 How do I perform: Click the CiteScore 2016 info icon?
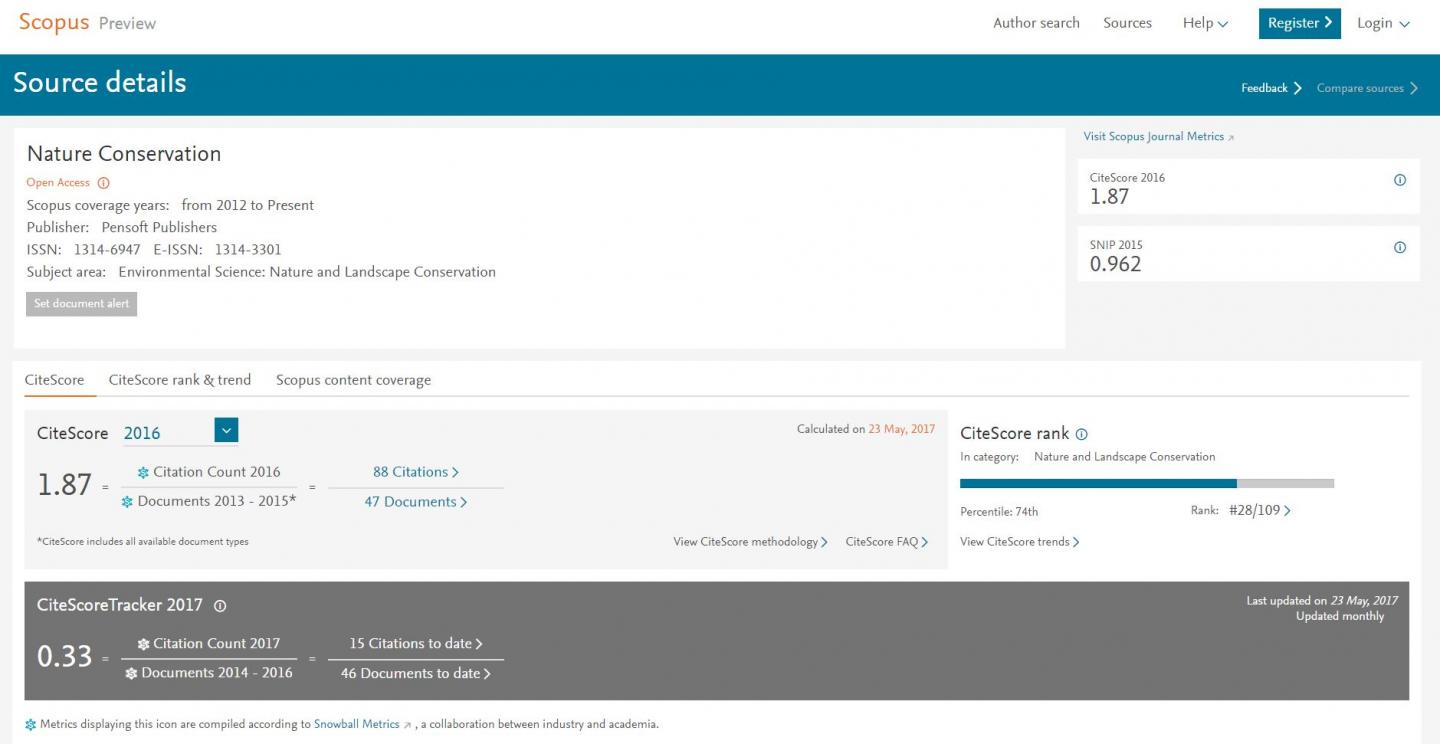click(1399, 180)
